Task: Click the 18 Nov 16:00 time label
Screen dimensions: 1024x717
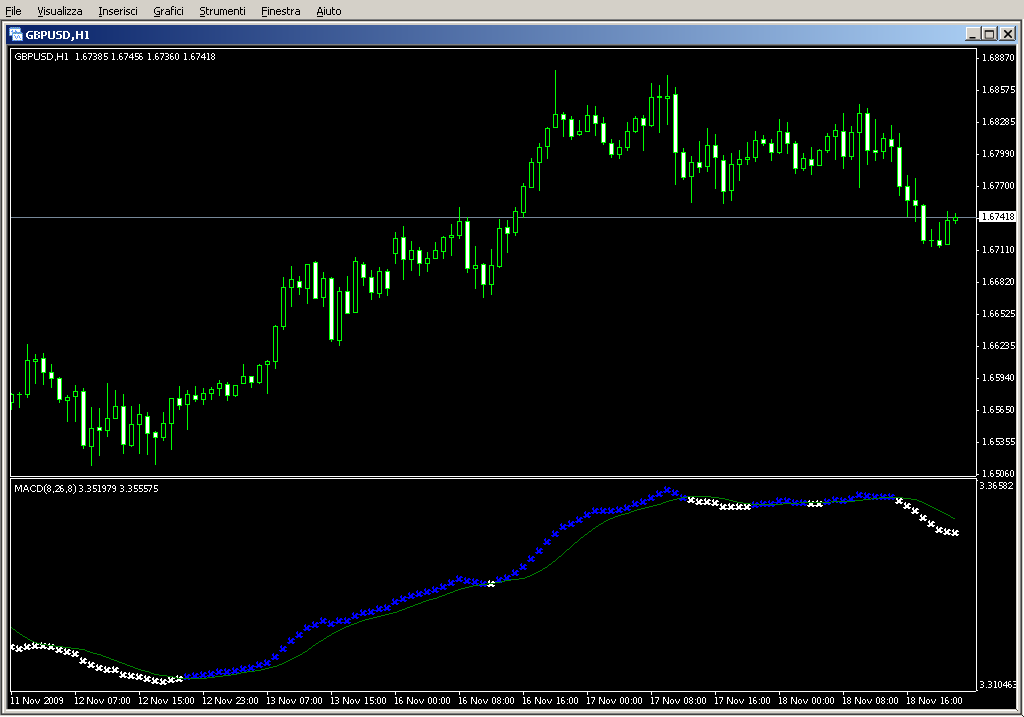Action: [935, 700]
